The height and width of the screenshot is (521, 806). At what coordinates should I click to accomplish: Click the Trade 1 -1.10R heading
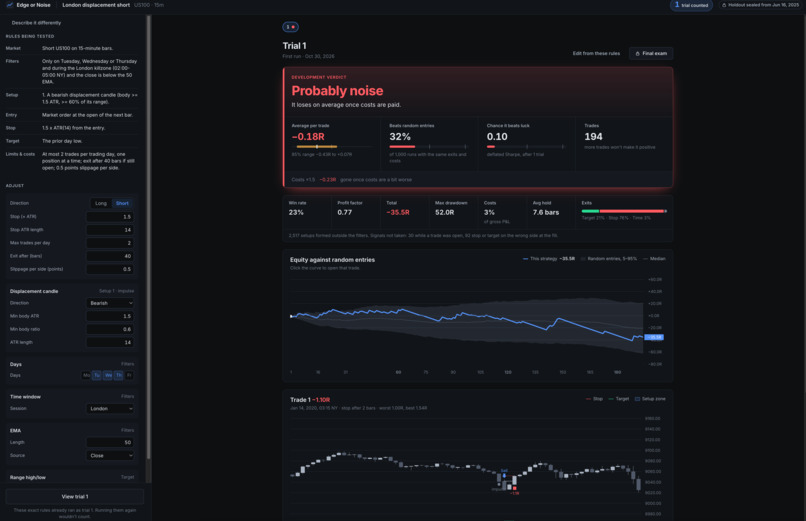pos(310,400)
